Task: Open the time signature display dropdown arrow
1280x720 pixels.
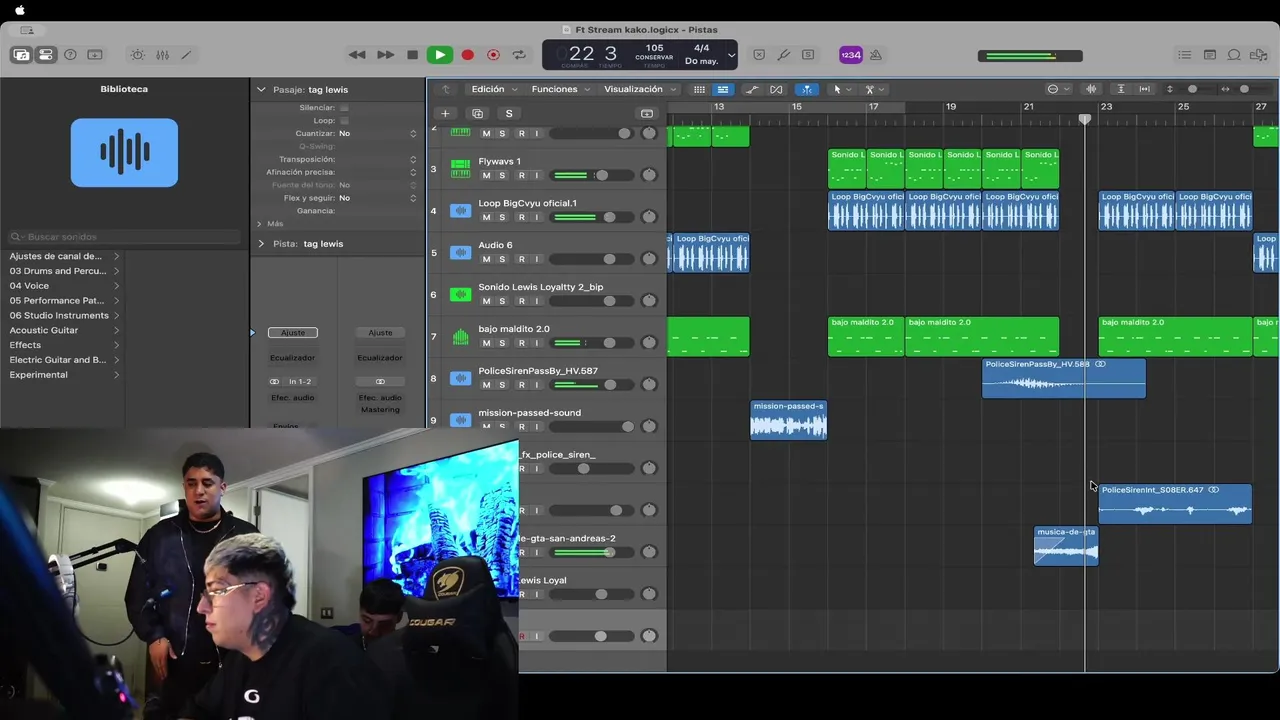Action: [x=731, y=55]
